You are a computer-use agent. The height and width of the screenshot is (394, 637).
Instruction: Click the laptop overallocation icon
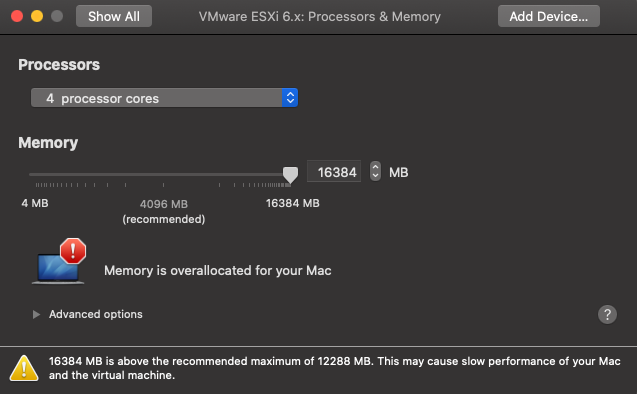click(x=58, y=269)
